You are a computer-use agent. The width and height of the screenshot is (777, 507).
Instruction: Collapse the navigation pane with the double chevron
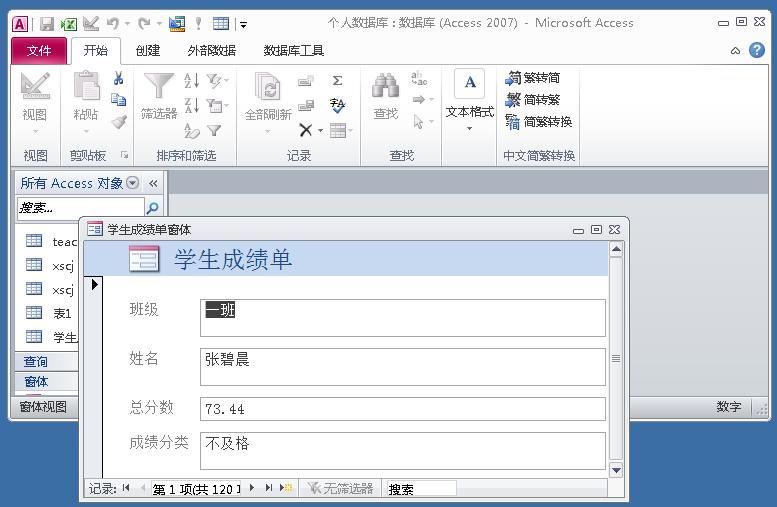[153, 183]
